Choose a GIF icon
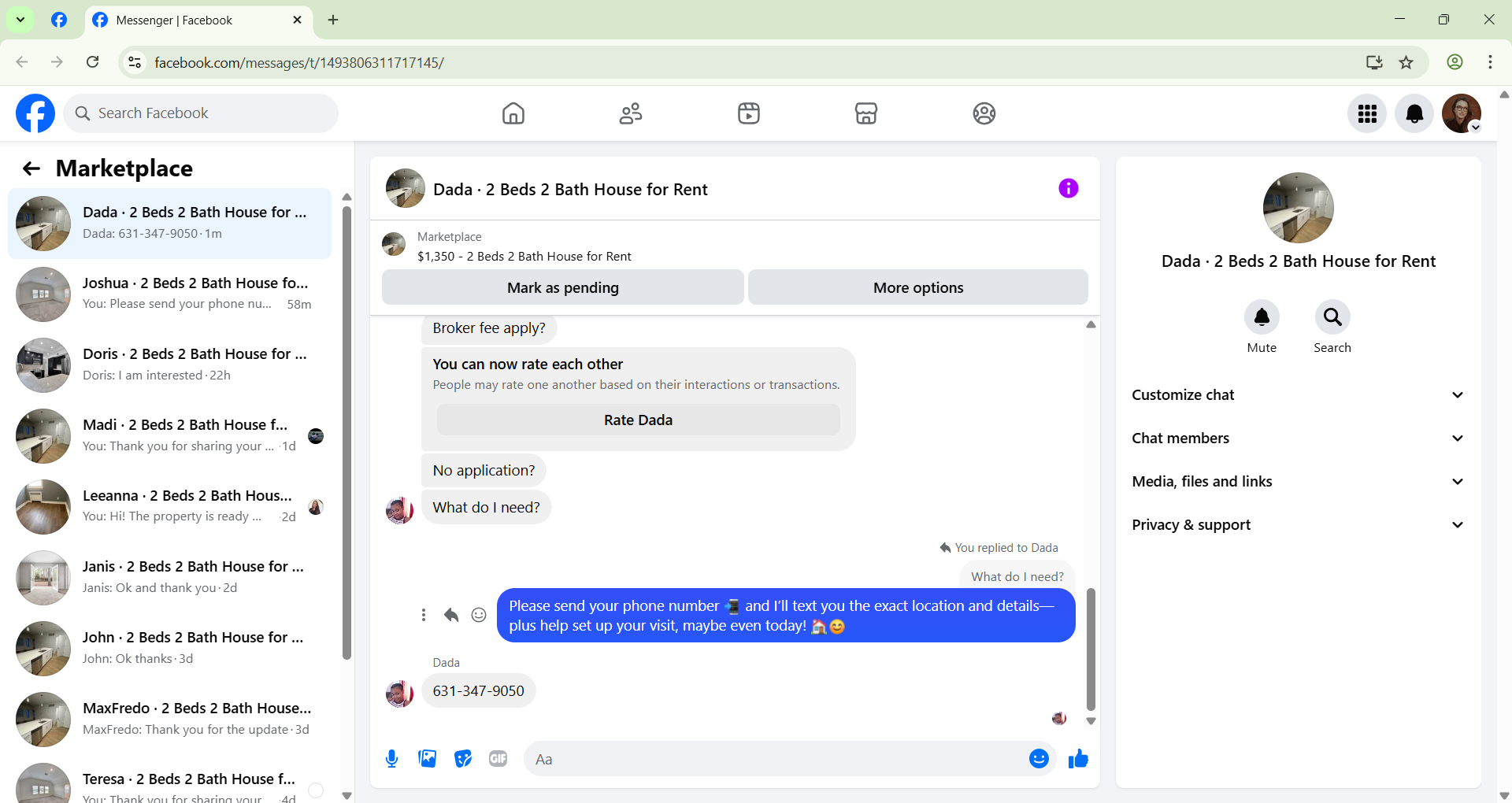The height and width of the screenshot is (803, 1512). 498,759
